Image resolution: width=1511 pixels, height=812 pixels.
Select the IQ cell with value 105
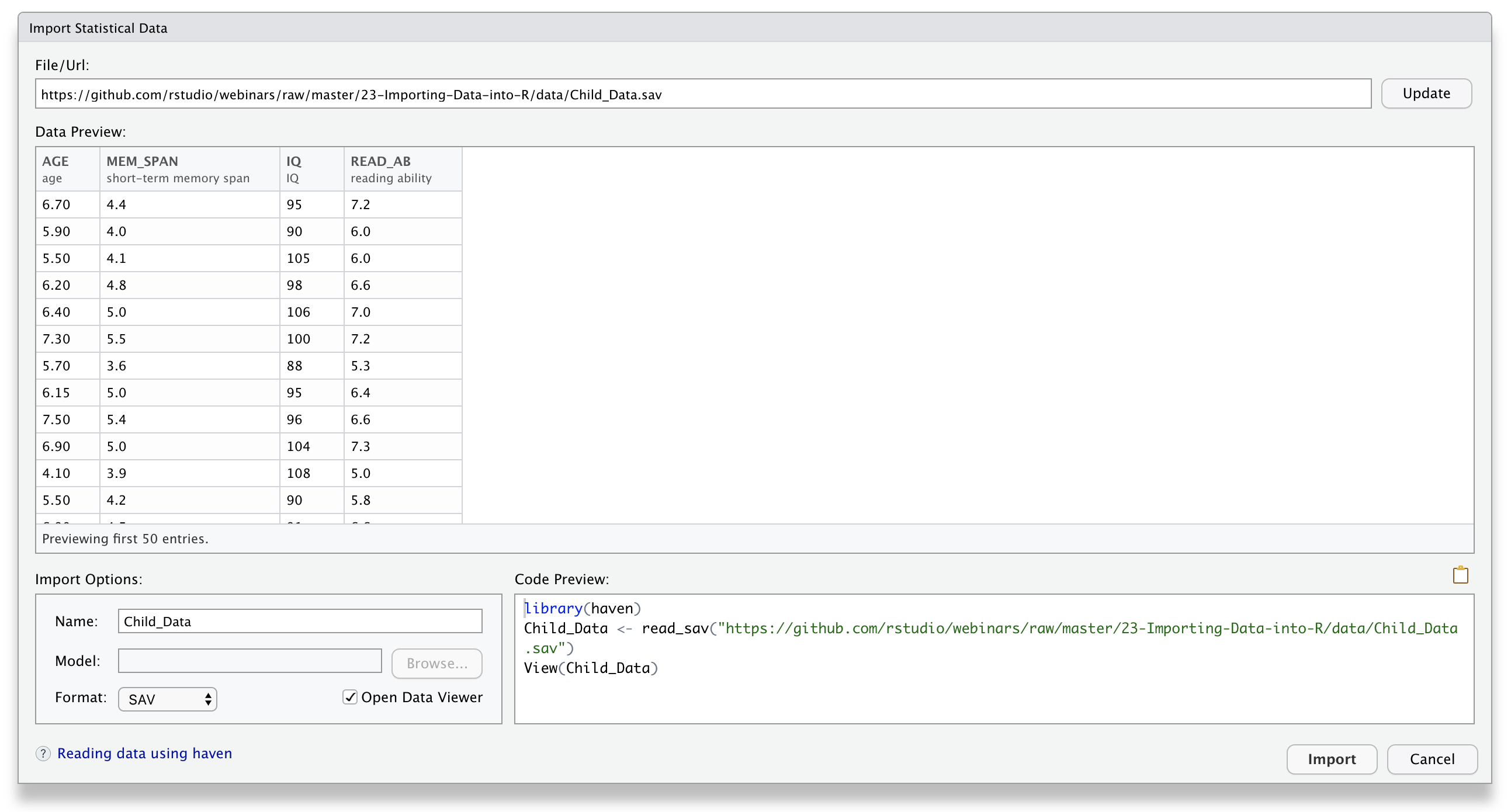pyautogui.click(x=311, y=259)
